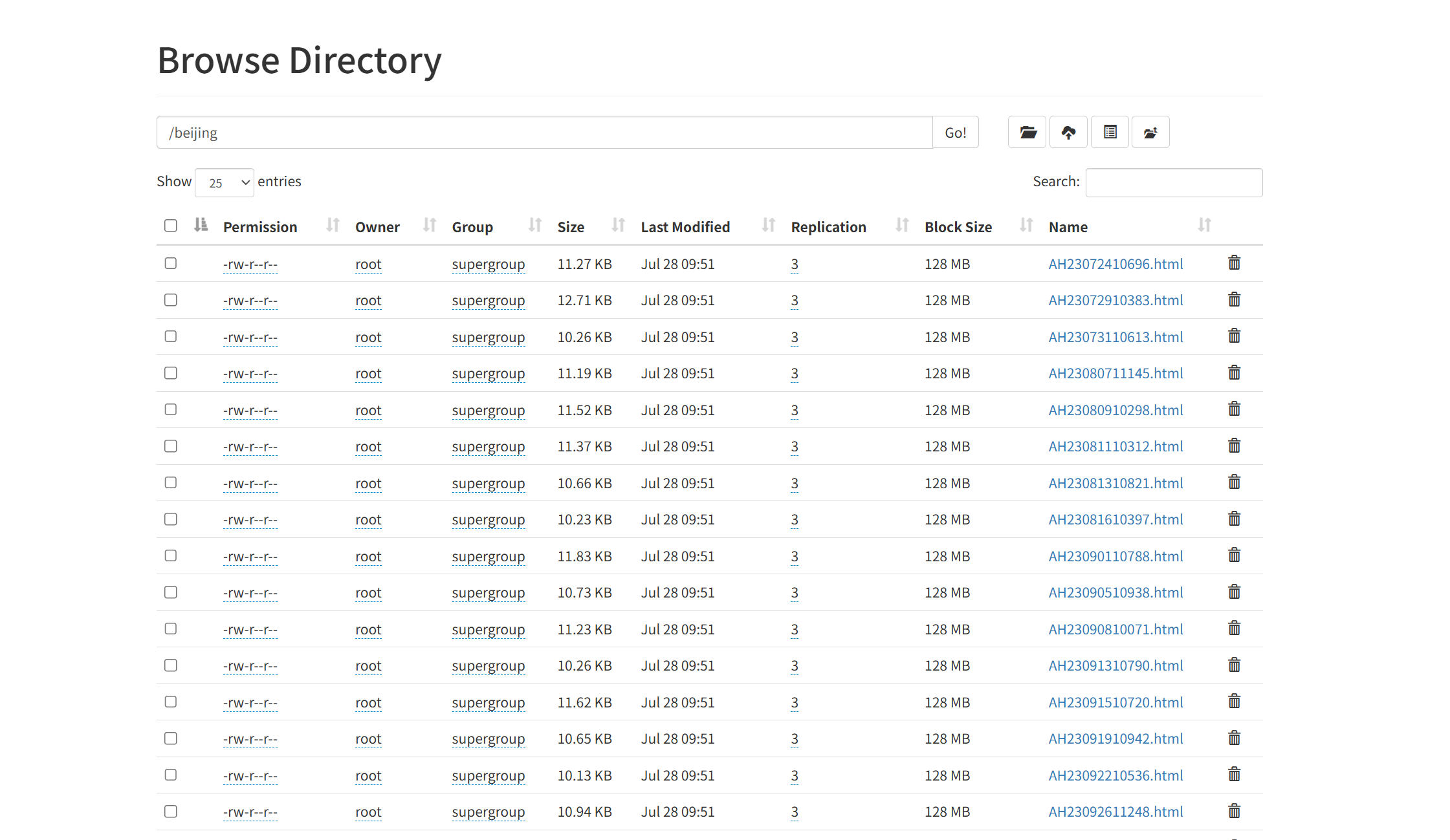The width and height of the screenshot is (1450, 840).
Task: Select the checkbox for AH23081310821.html row
Action: click(171, 482)
